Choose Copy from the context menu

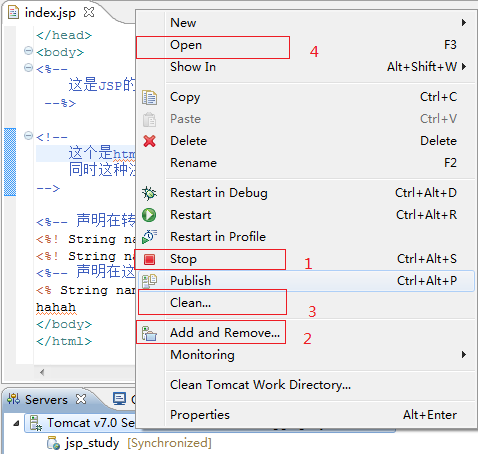pyautogui.click(x=306, y=97)
